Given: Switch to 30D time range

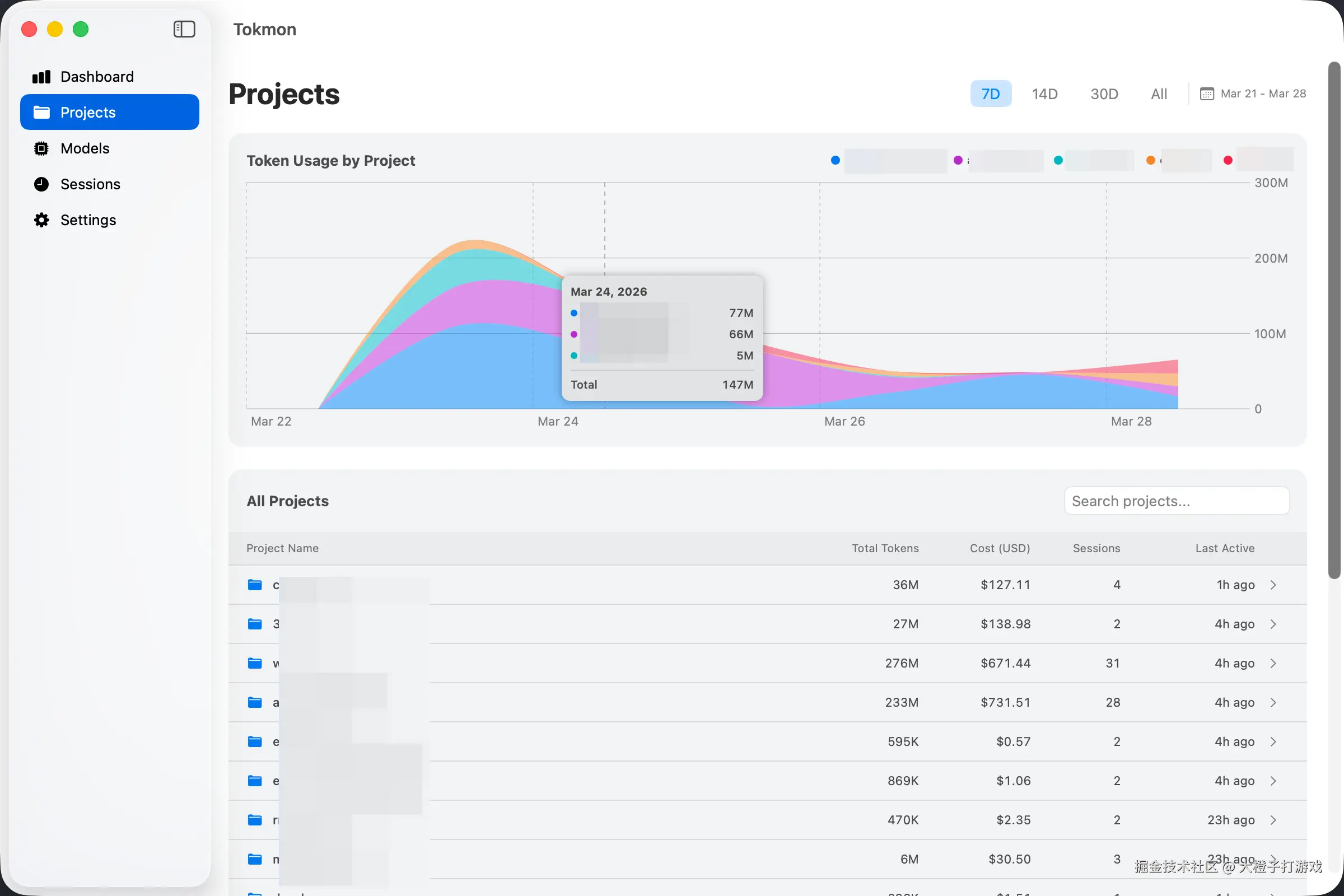Looking at the screenshot, I should pyautogui.click(x=1103, y=94).
